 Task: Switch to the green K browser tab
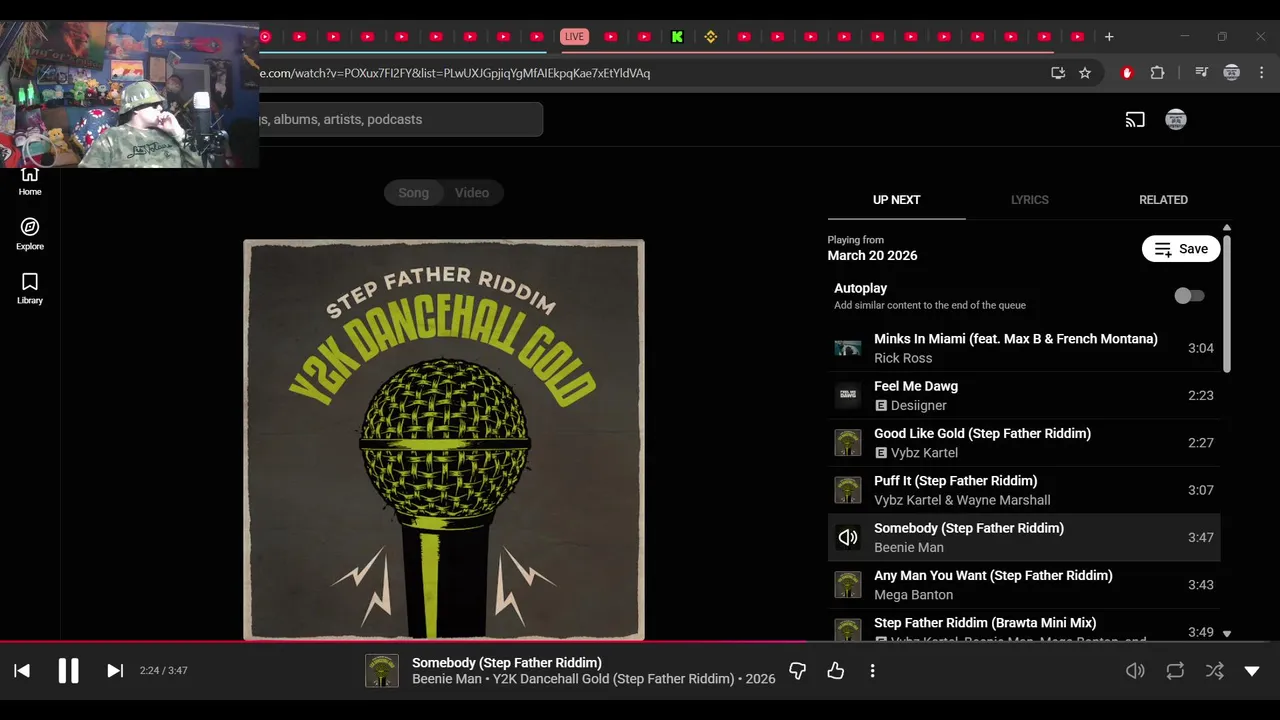click(x=677, y=37)
